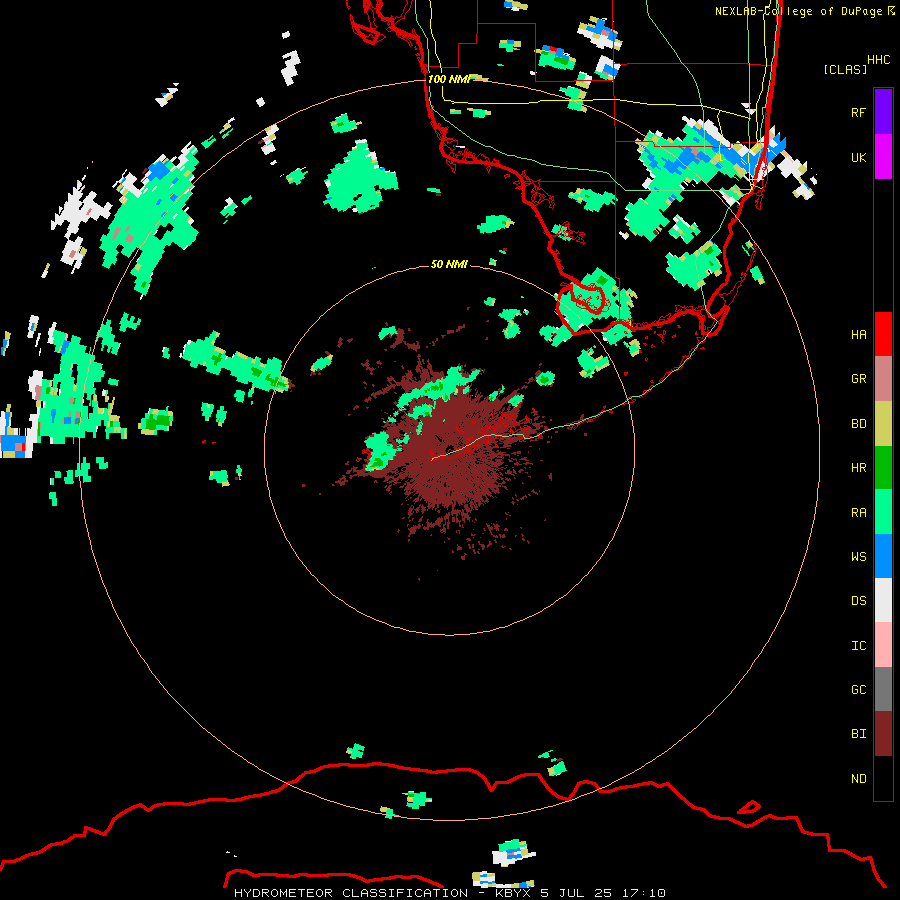Select the GR color swatch in legend

point(883,378)
